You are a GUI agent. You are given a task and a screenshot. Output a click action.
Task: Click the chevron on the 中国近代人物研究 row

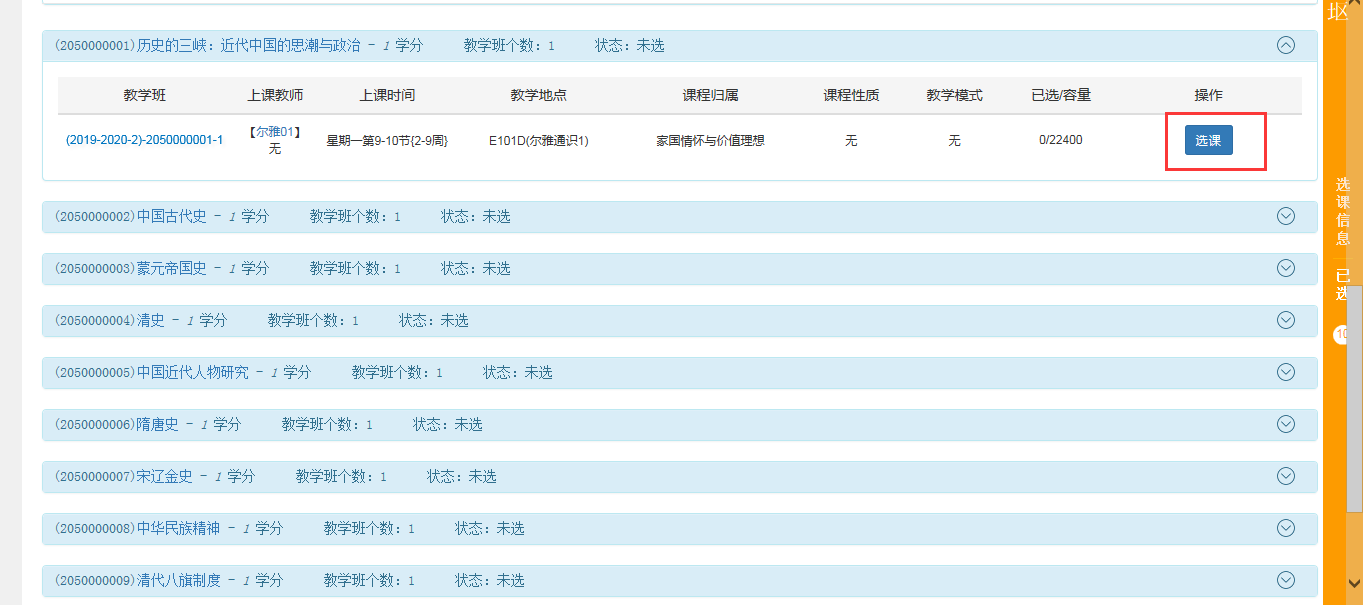[x=1286, y=372]
